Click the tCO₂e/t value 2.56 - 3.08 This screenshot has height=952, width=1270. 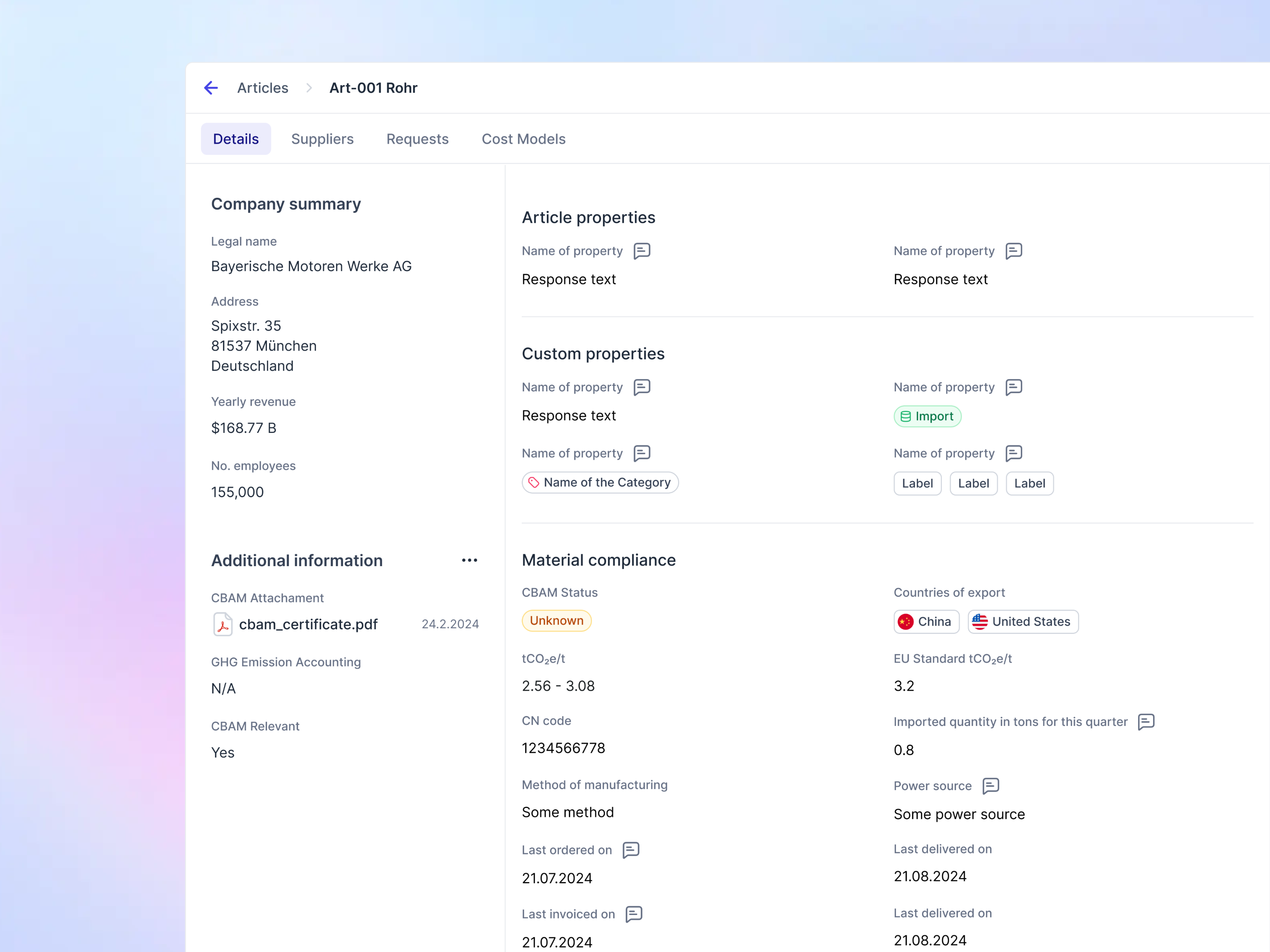[x=558, y=686]
